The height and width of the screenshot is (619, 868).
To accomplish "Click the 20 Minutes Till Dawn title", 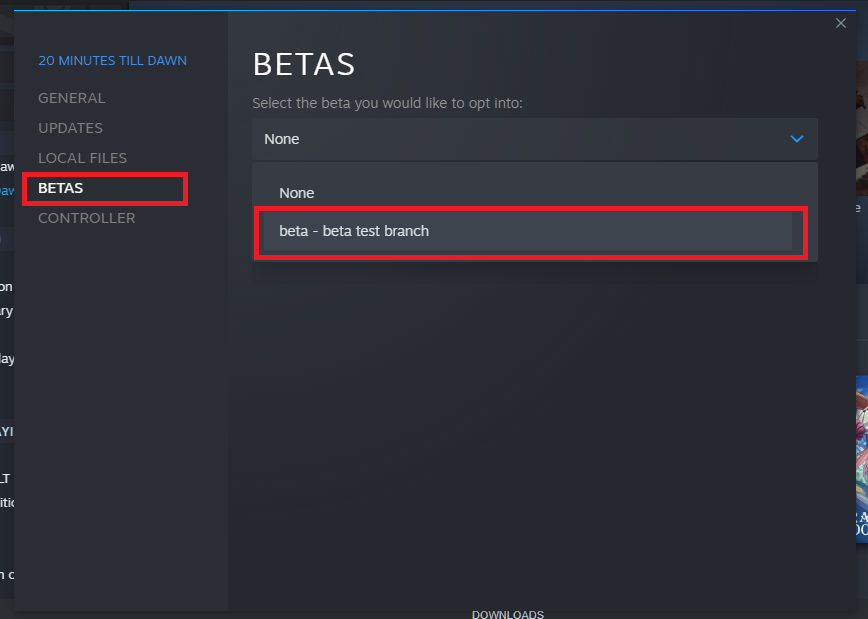I will point(112,60).
